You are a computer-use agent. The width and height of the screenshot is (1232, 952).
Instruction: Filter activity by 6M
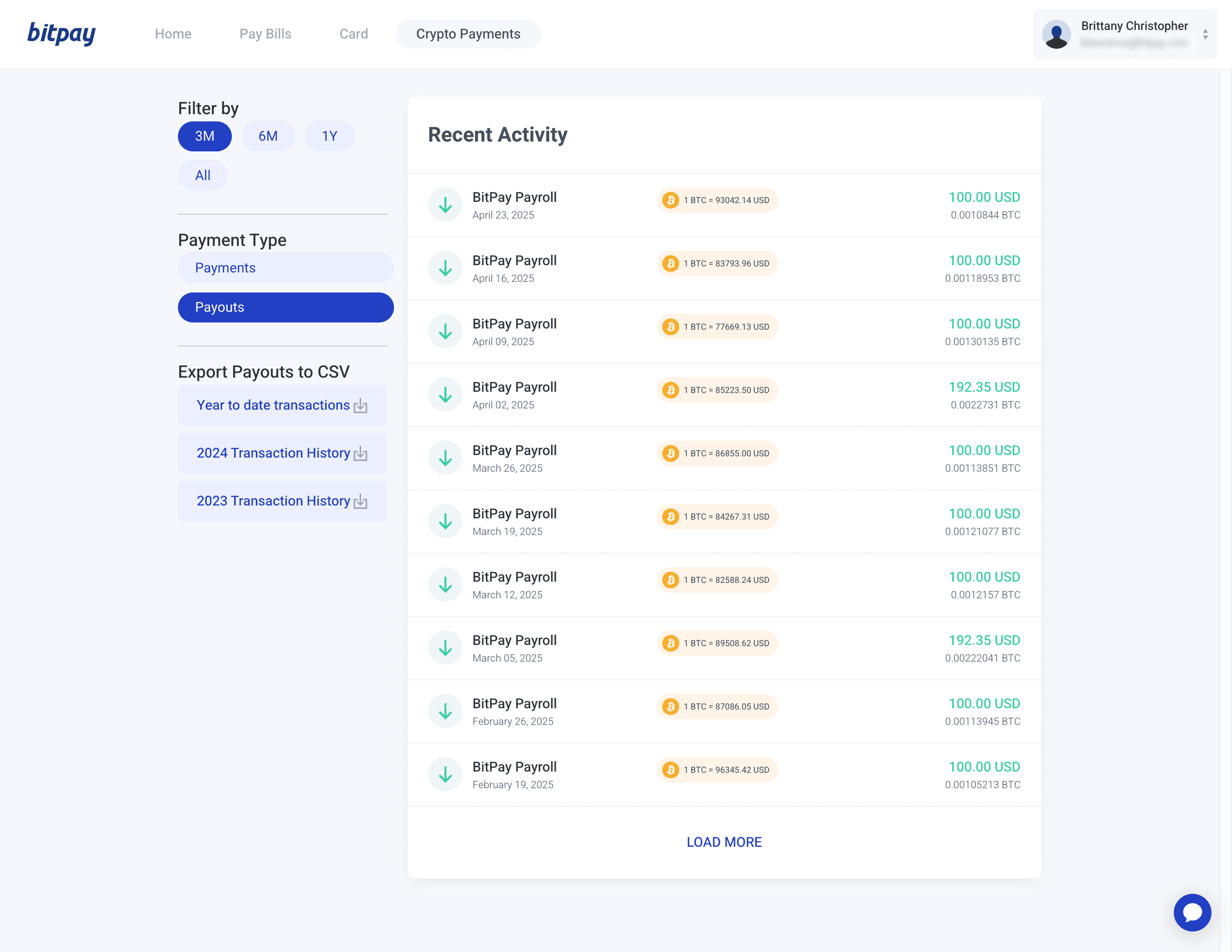[268, 136]
